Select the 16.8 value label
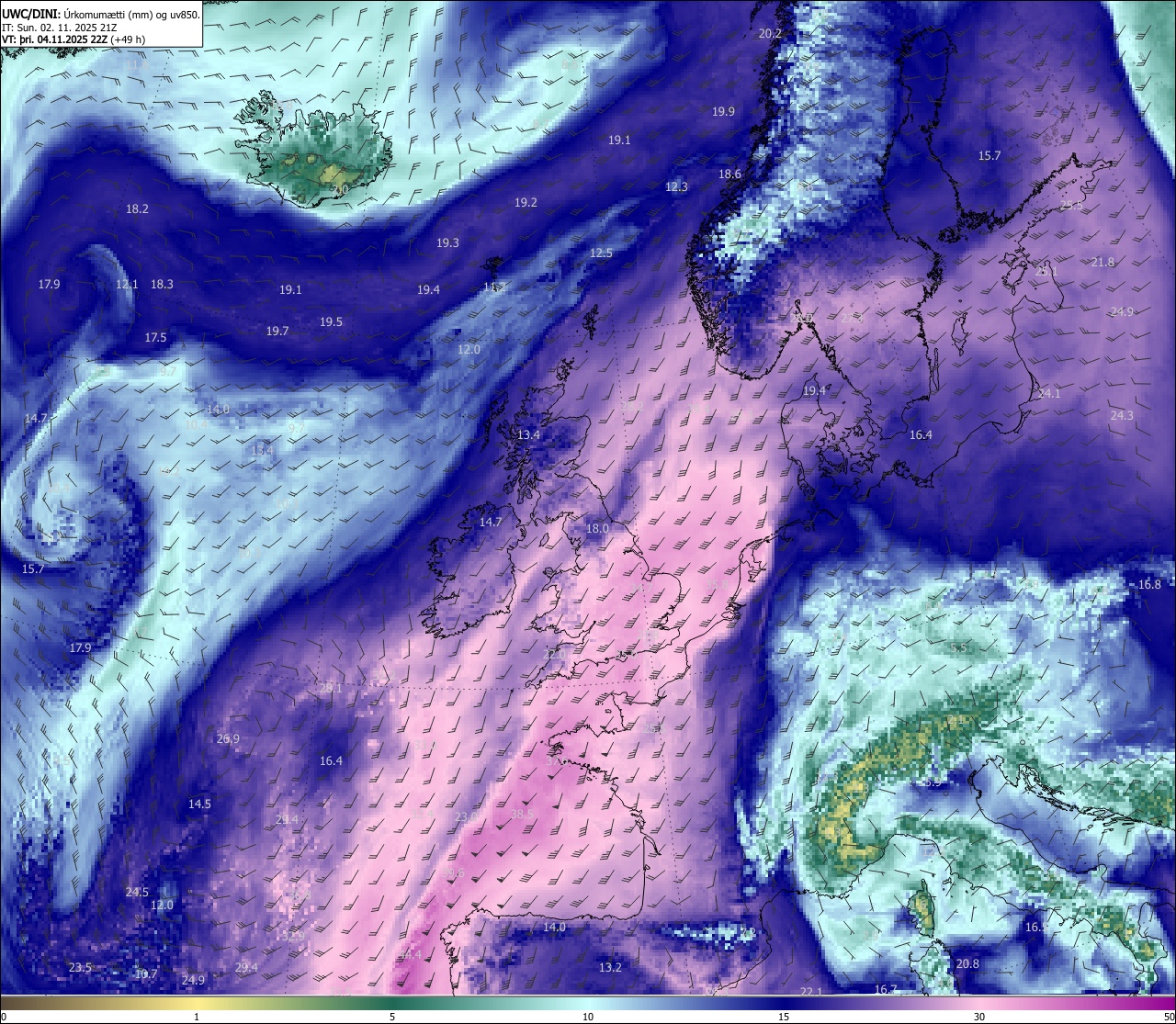 click(1149, 584)
